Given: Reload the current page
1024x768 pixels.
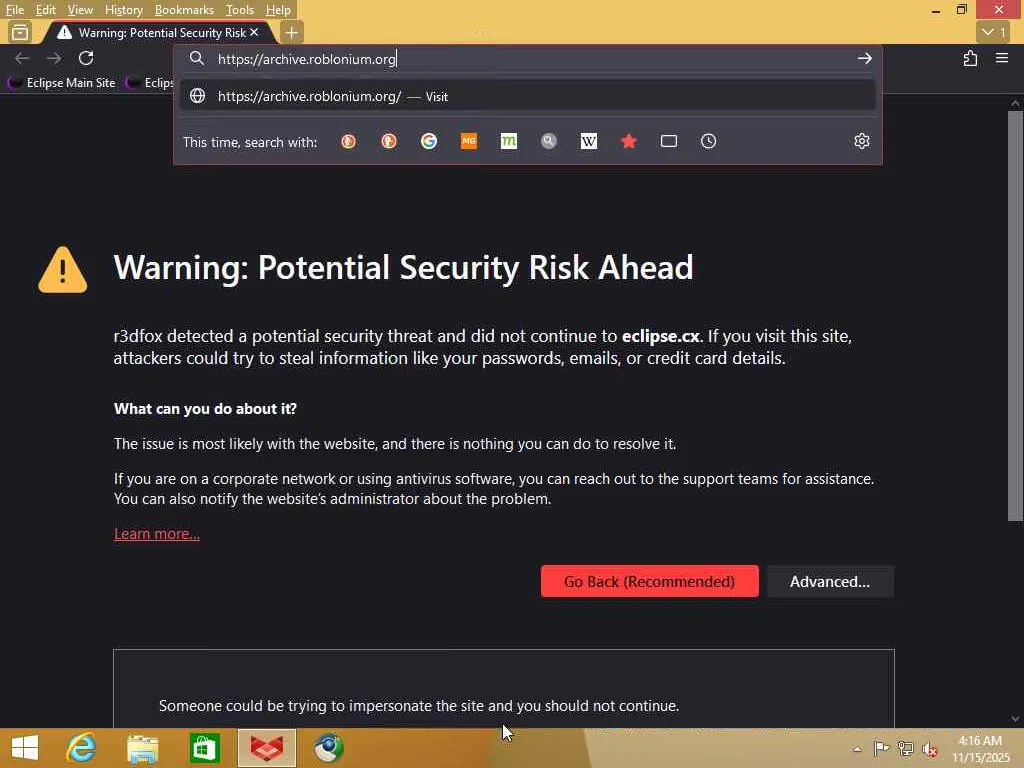Looking at the screenshot, I should [86, 58].
